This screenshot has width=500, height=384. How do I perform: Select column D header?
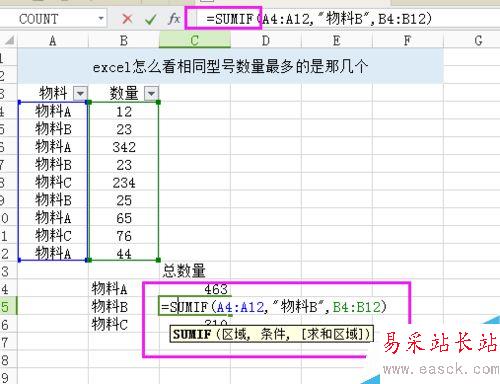click(266, 41)
